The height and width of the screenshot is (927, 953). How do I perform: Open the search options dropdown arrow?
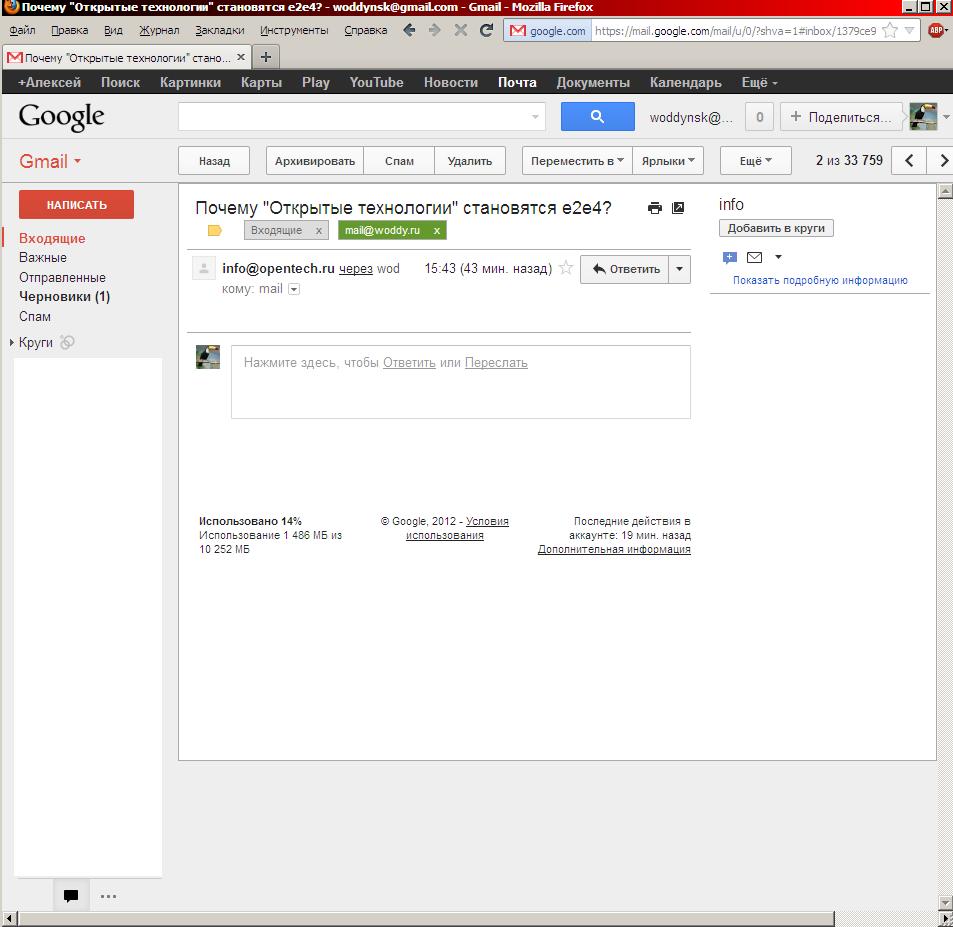(535, 117)
